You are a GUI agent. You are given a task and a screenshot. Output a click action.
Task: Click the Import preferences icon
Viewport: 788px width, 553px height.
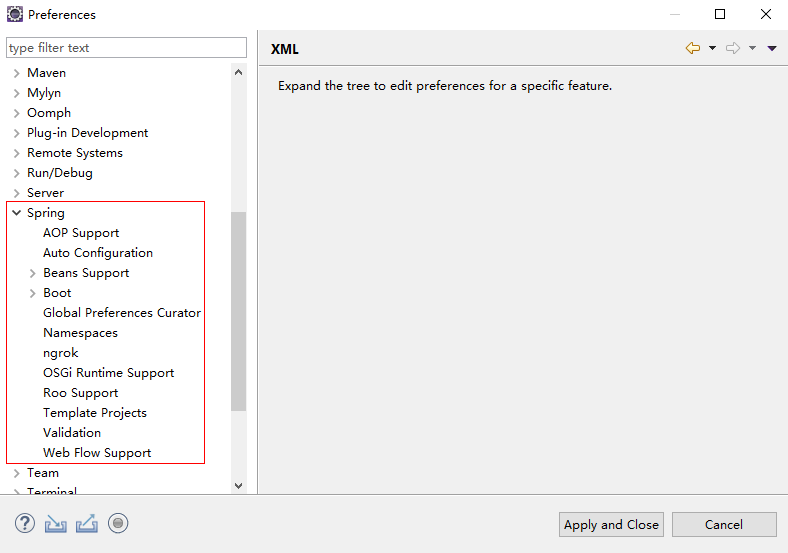[56, 523]
